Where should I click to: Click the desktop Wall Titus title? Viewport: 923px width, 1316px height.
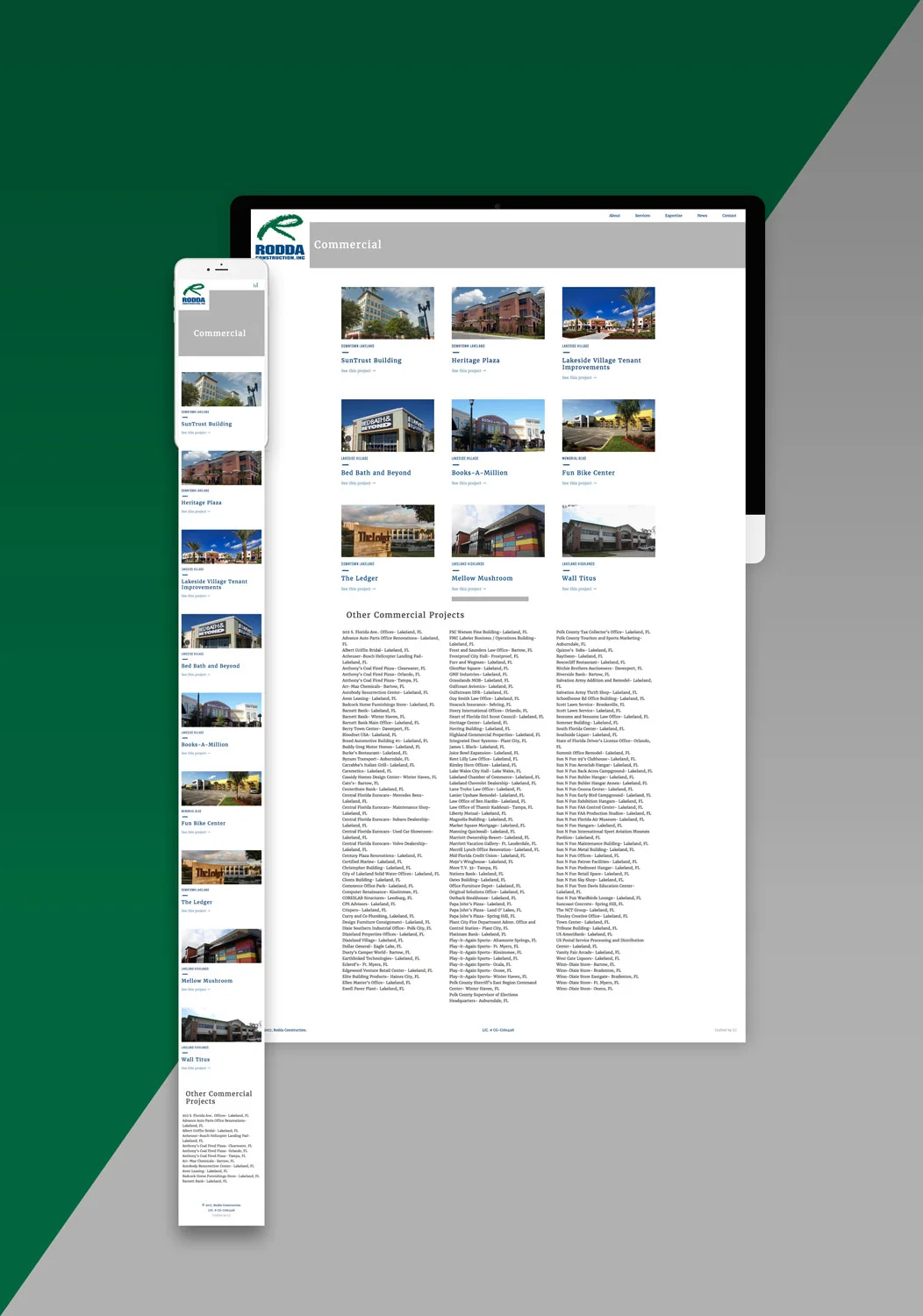coord(579,578)
